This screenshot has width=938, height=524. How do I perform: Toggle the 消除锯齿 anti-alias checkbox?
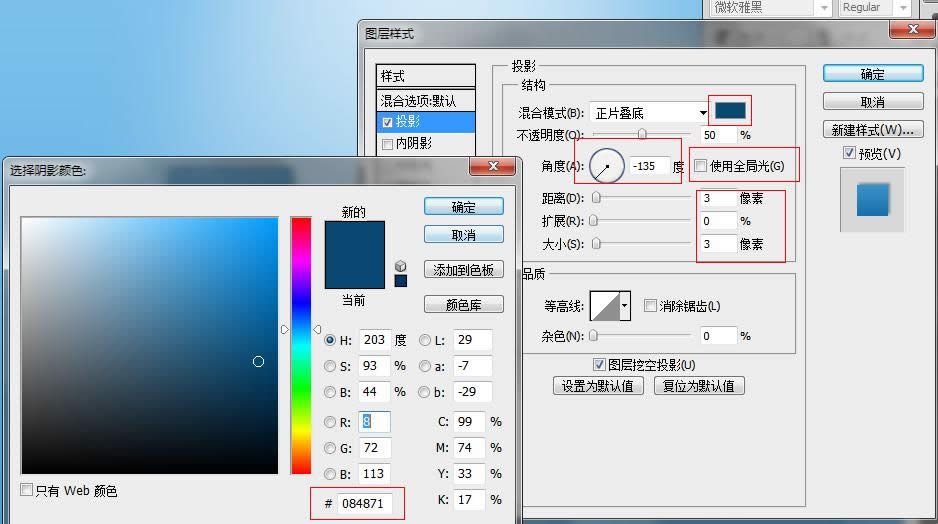[651, 306]
